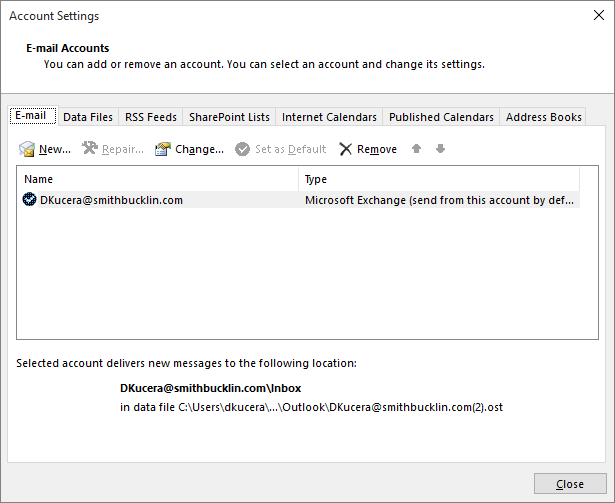Screen dimensions: 615x503
Task: Click the Repair tools icon
Action: (90, 148)
